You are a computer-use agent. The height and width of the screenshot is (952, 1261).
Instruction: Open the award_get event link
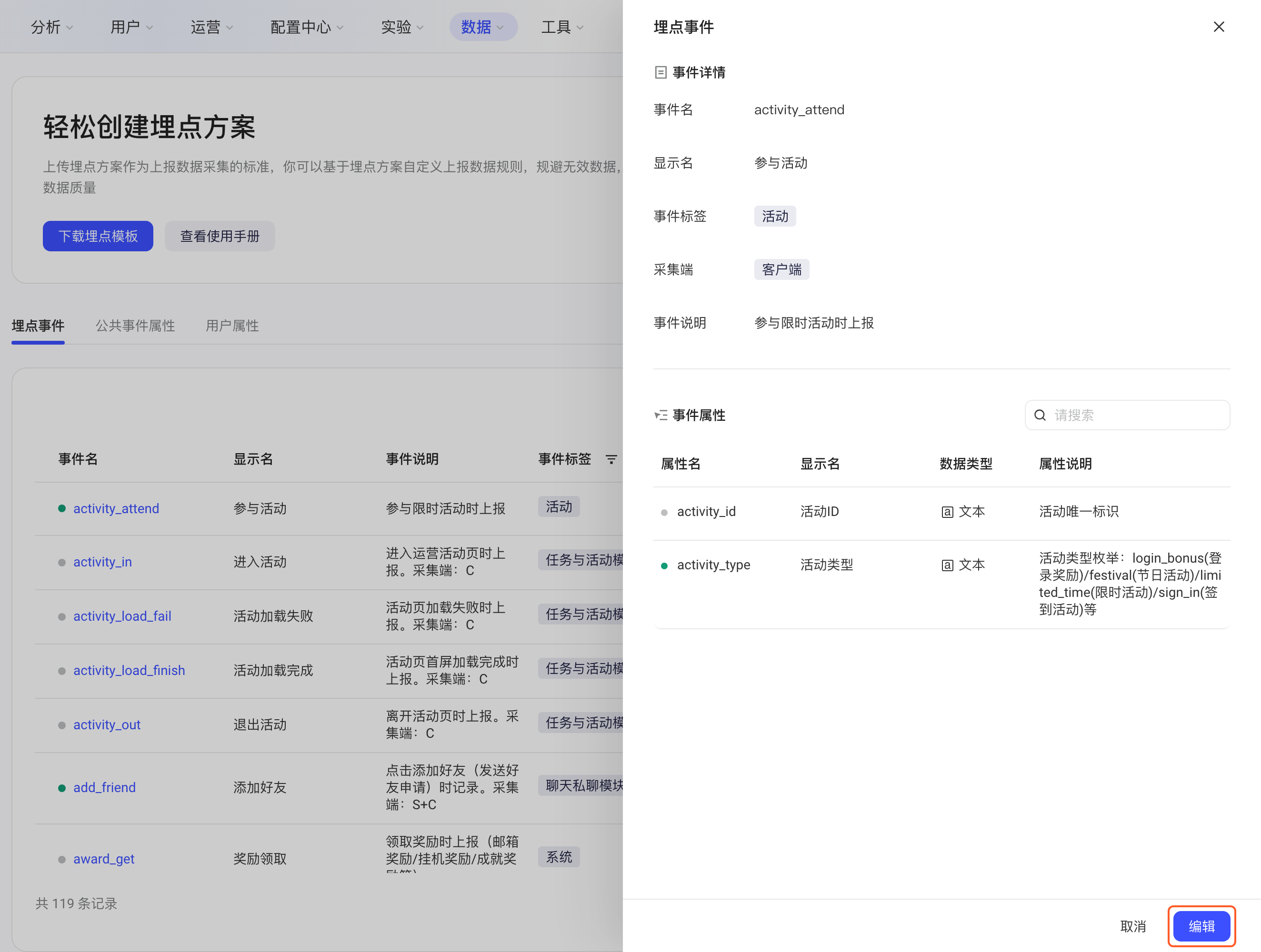104,859
